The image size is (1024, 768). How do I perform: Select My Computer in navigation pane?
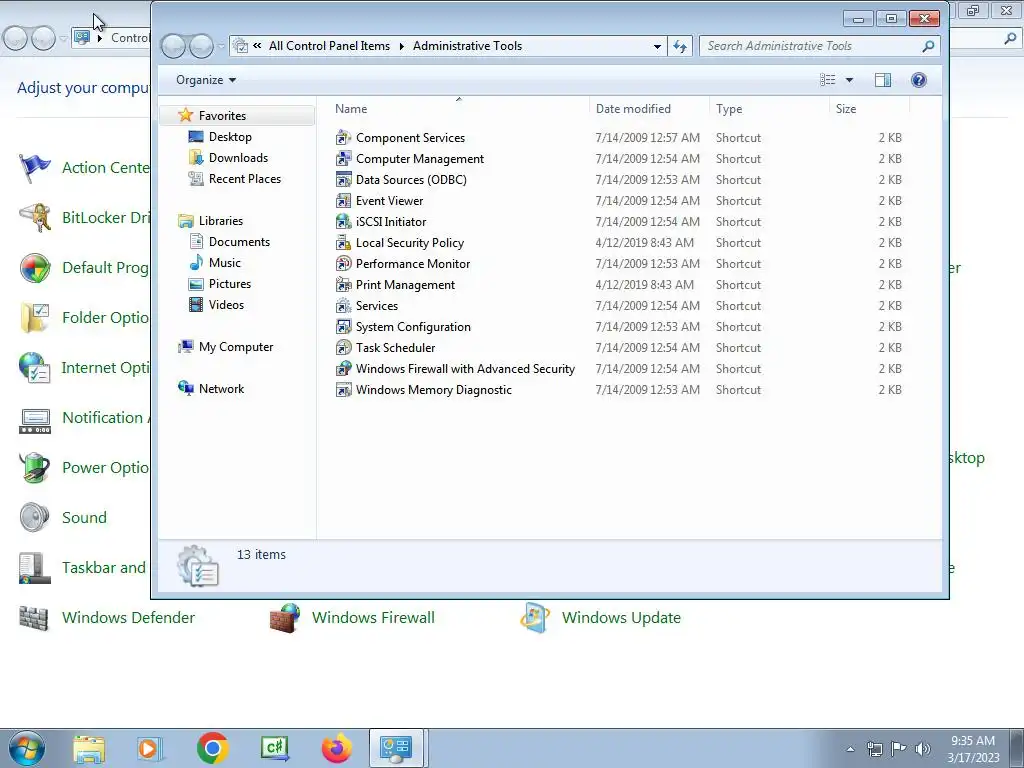[x=236, y=347]
